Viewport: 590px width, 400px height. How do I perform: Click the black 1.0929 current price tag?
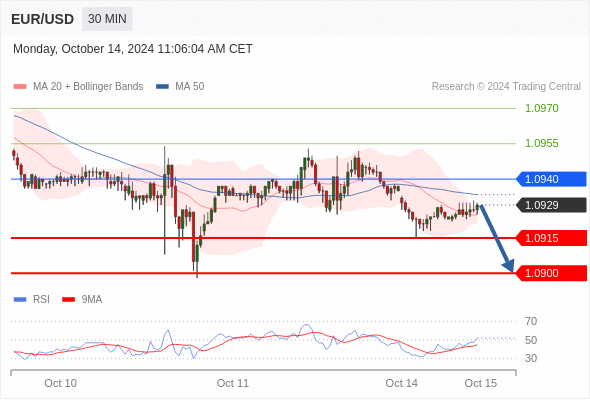pyautogui.click(x=551, y=205)
